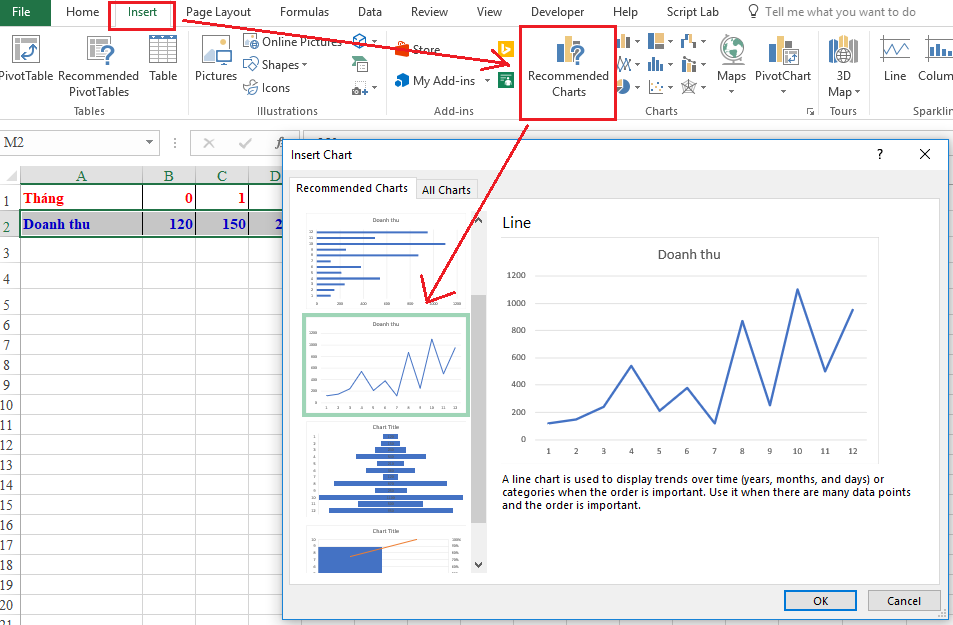The height and width of the screenshot is (625, 953).
Task: Cancel the Insert Chart dialog
Action: [903, 600]
